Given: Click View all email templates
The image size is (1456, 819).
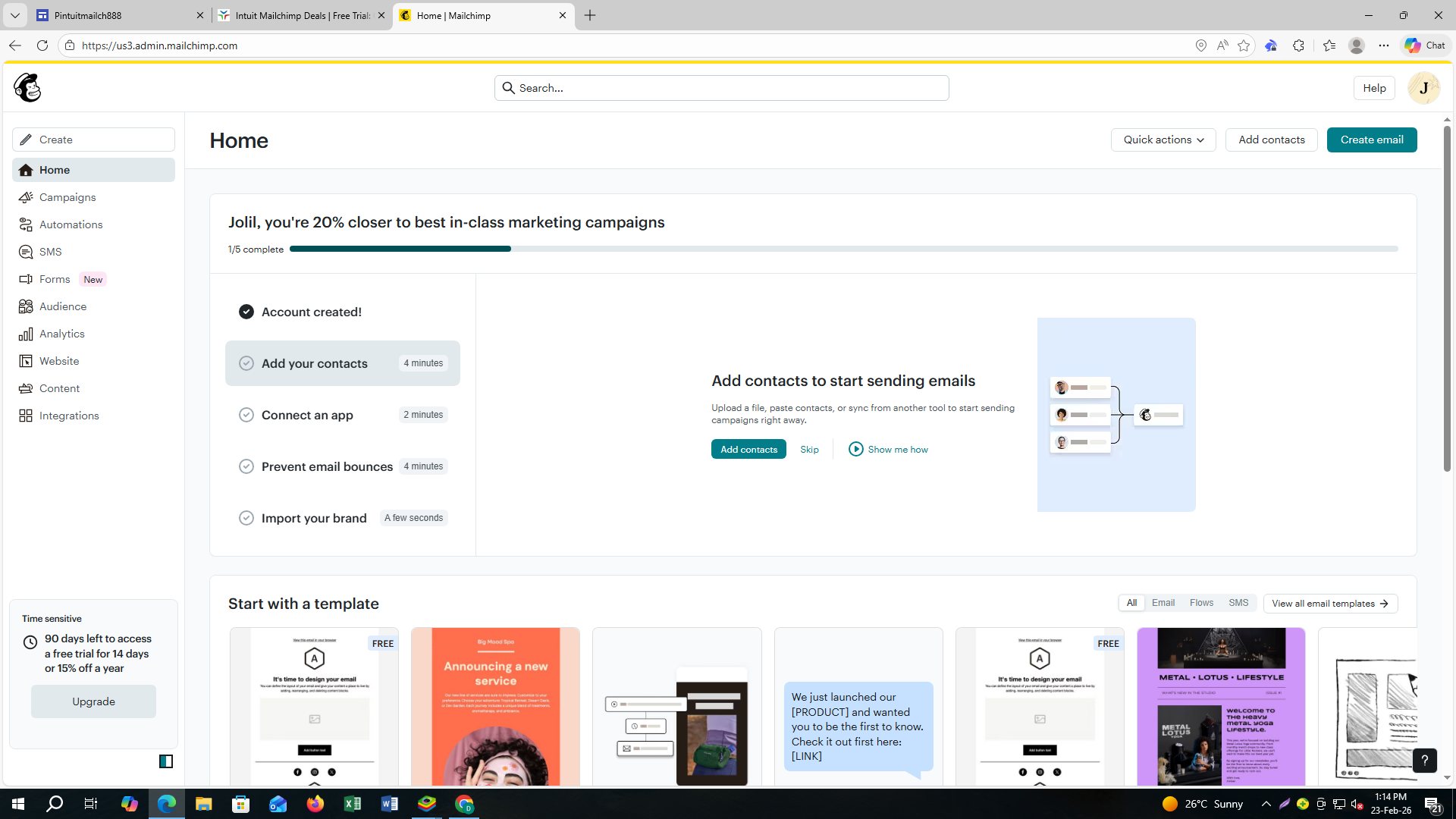Looking at the screenshot, I should pyautogui.click(x=1330, y=604).
